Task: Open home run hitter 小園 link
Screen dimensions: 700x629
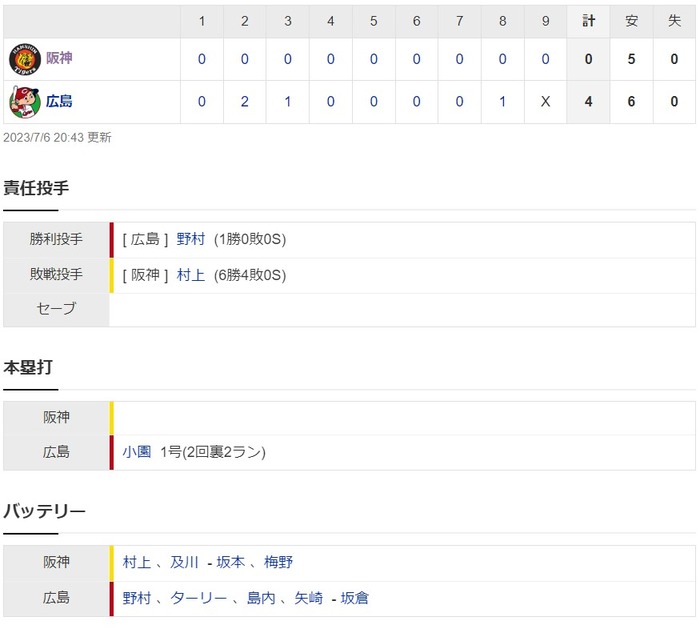Action: point(137,452)
